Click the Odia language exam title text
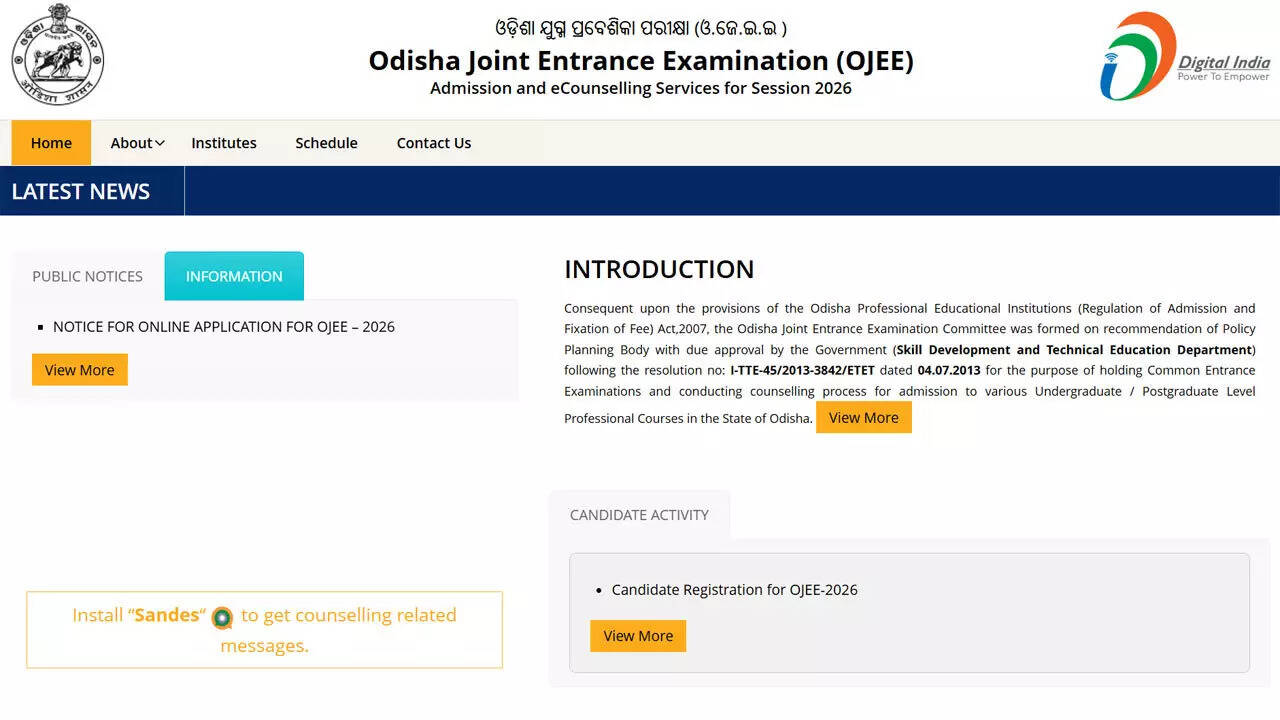Screen dimensions: 1280x720 coord(640,27)
